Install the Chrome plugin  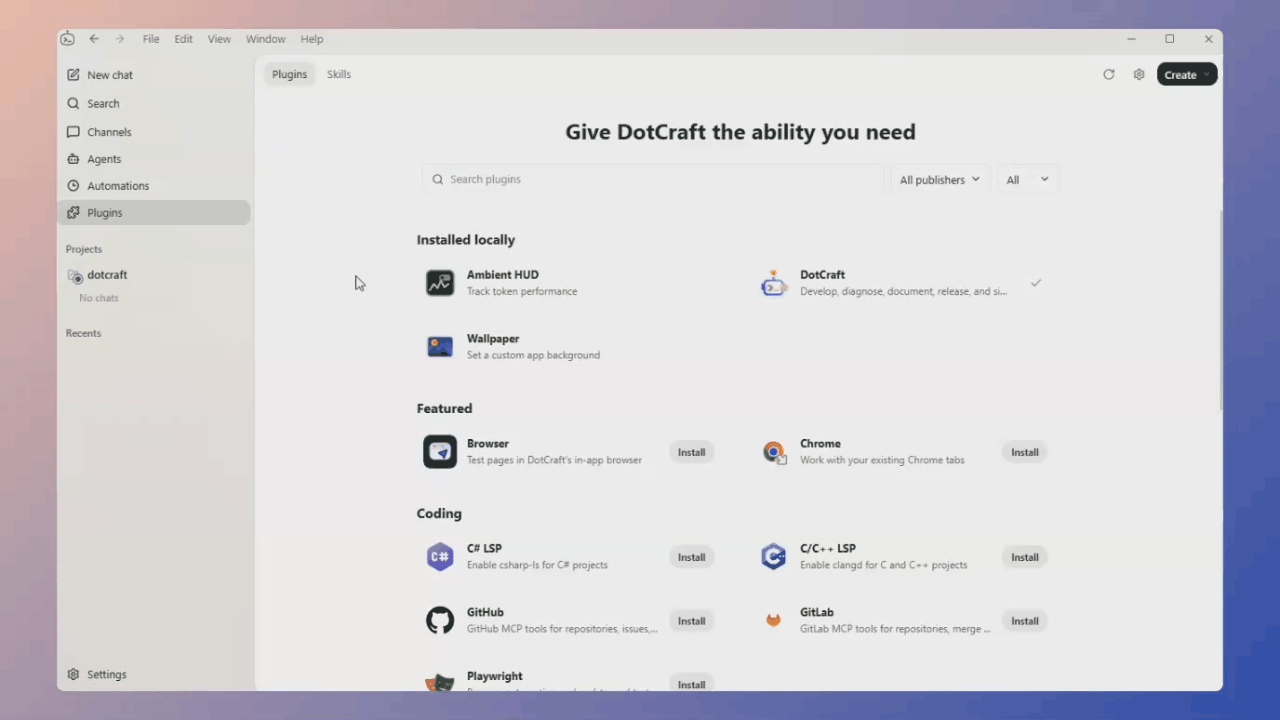pos(1024,452)
